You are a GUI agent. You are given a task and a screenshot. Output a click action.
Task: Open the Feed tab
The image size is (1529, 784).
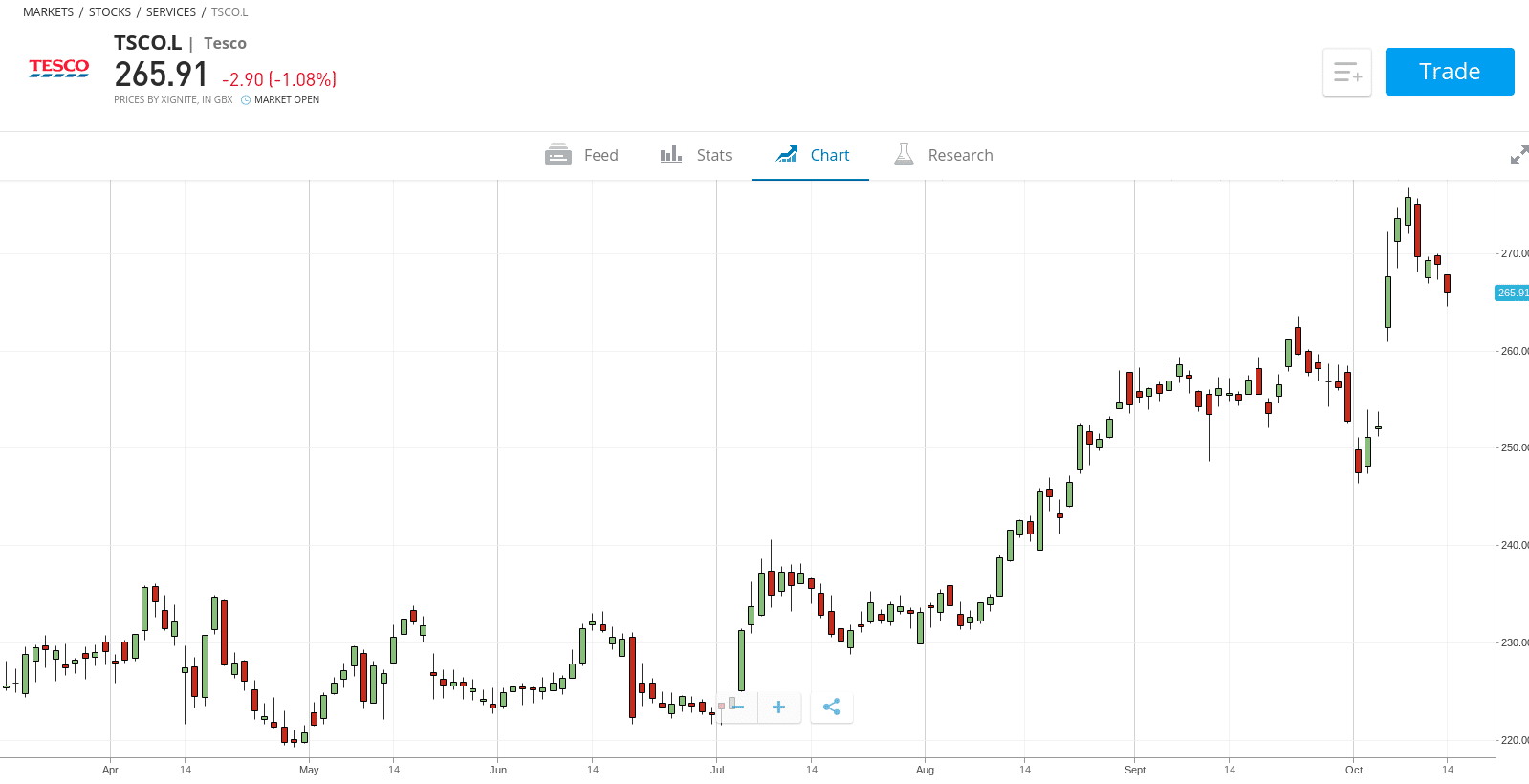[581, 155]
